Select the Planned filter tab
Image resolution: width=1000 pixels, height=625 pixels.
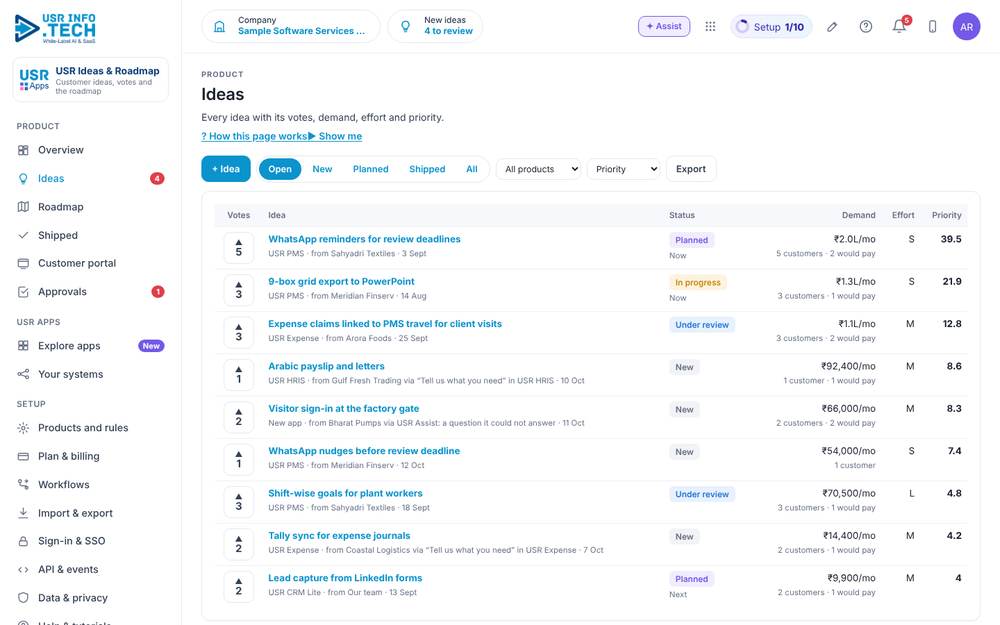tap(371, 169)
